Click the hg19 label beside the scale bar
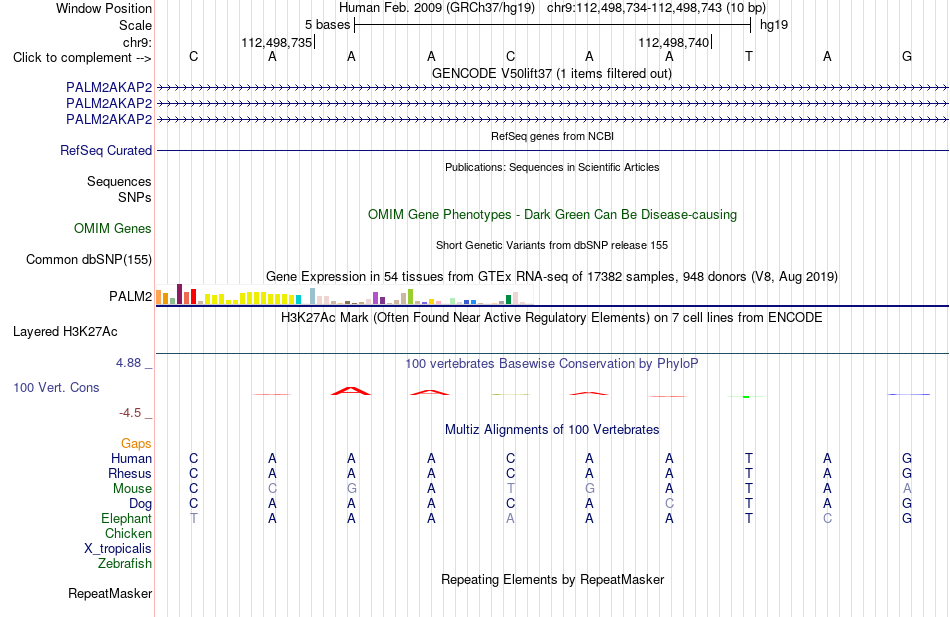This screenshot has width=950, height=617. 774,25
